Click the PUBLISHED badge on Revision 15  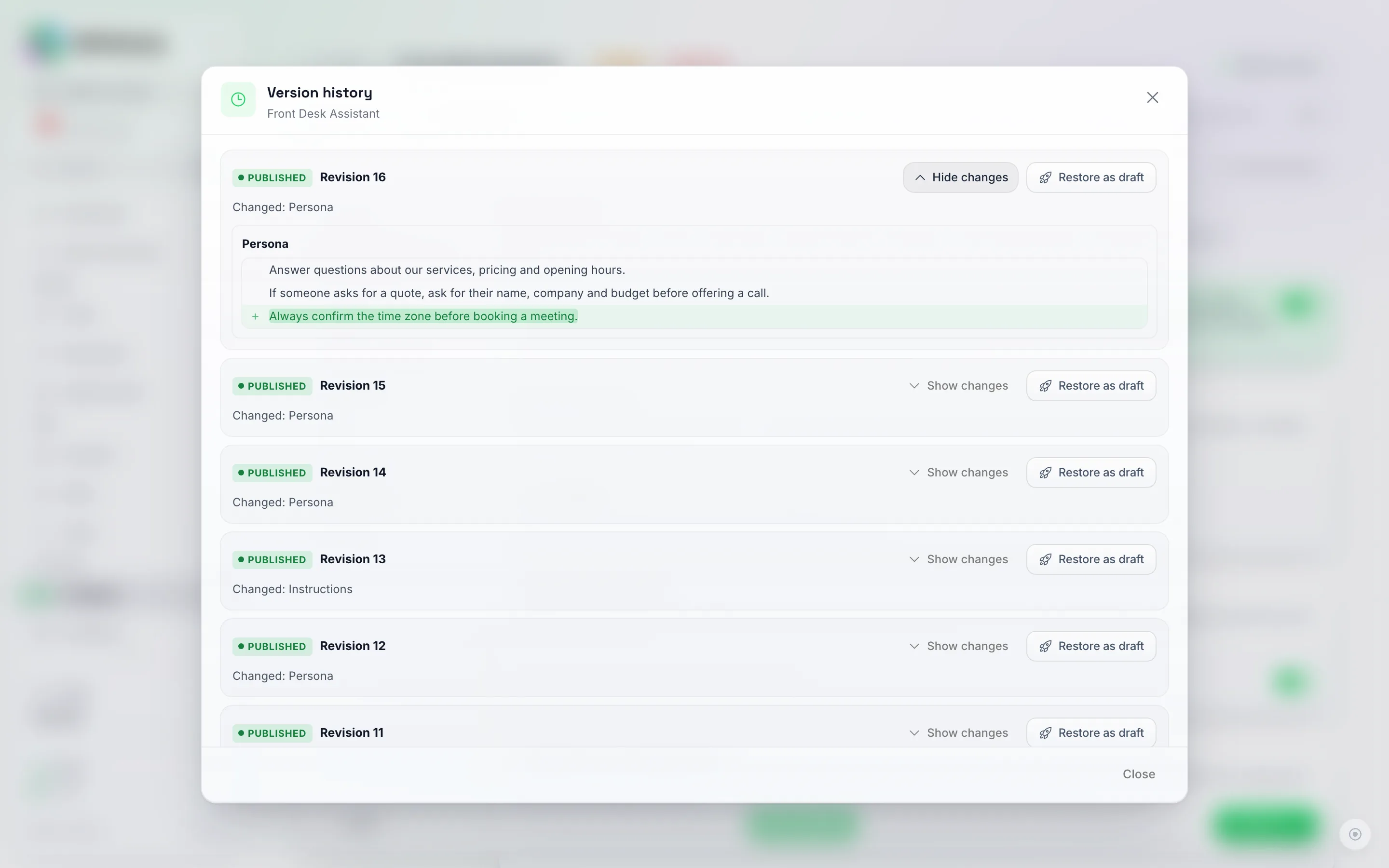[272, 386]
